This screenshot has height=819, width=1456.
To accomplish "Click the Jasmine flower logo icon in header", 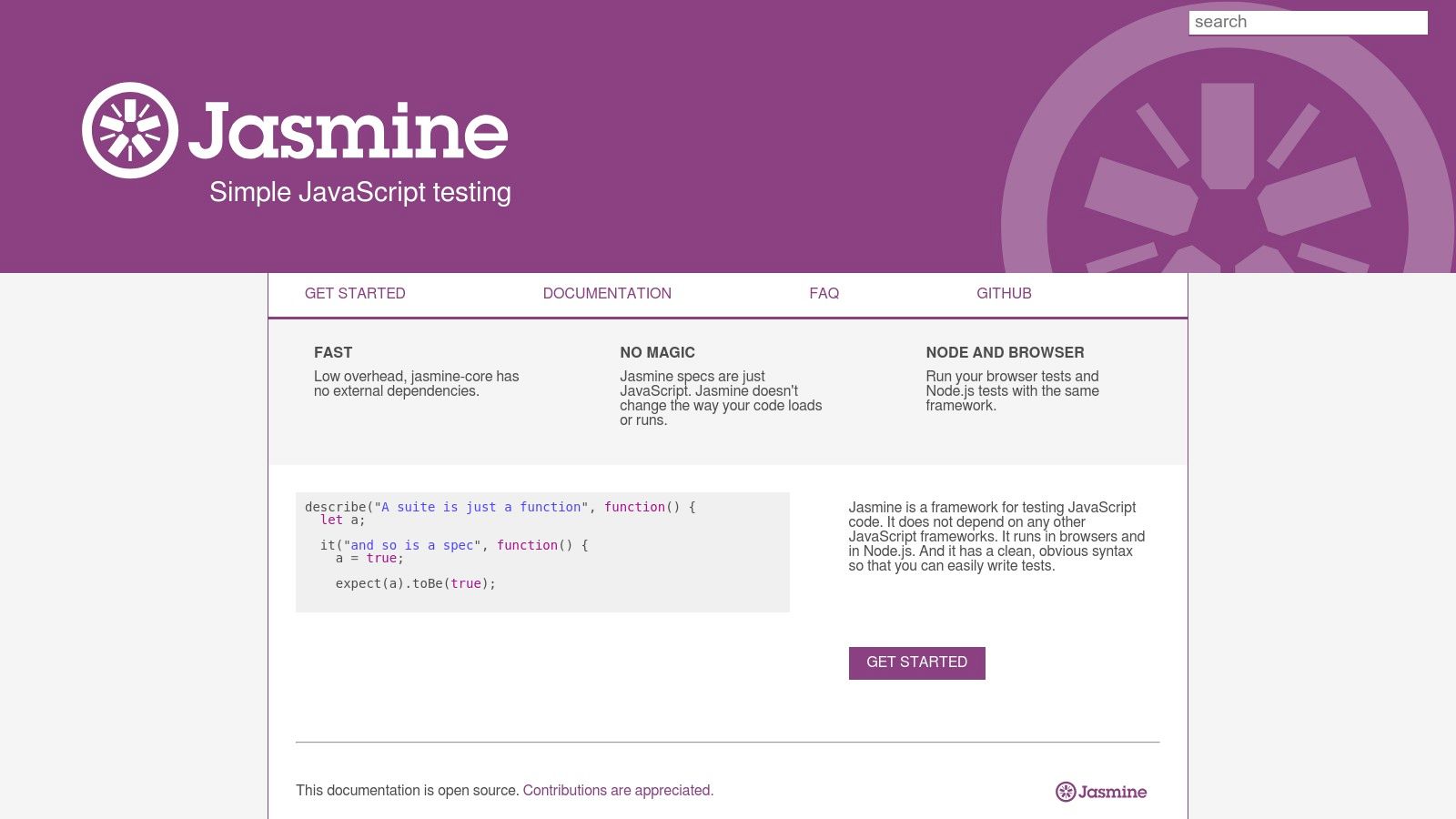I will (130, 130).
